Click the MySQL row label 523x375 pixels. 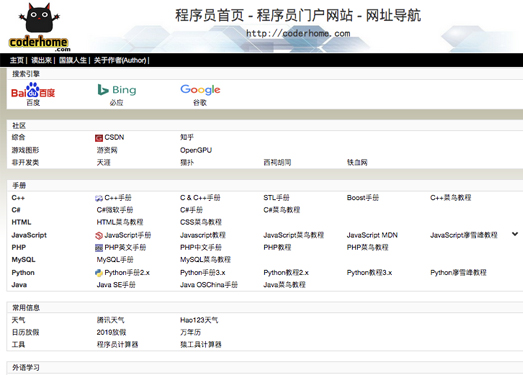tap(23, 260)
